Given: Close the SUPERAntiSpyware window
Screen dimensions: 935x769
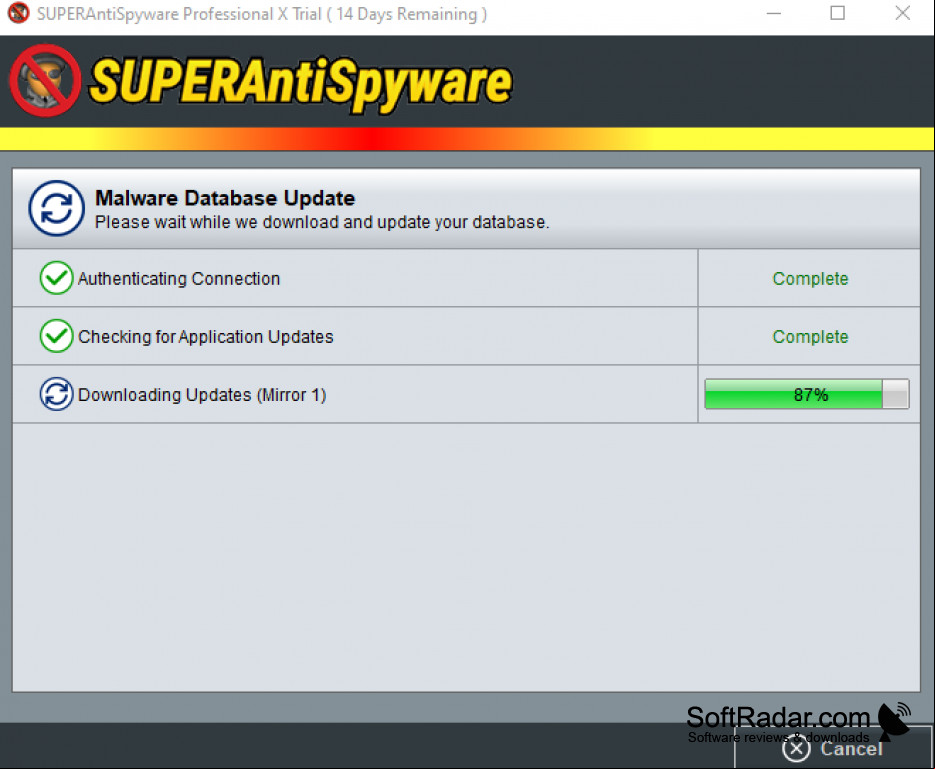Looking at the screenshot, I should coord(902,13).
